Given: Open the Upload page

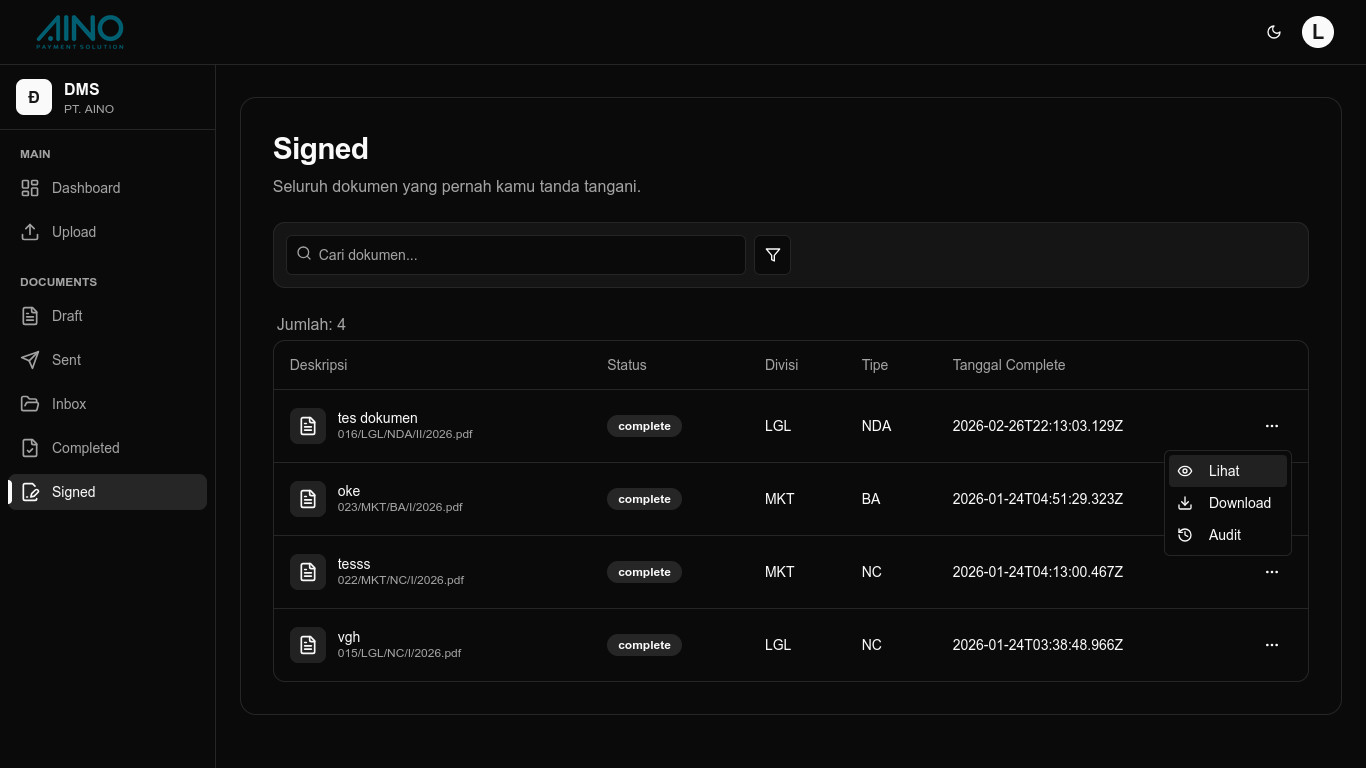Looking at the screenshot, I should [74, 232].
